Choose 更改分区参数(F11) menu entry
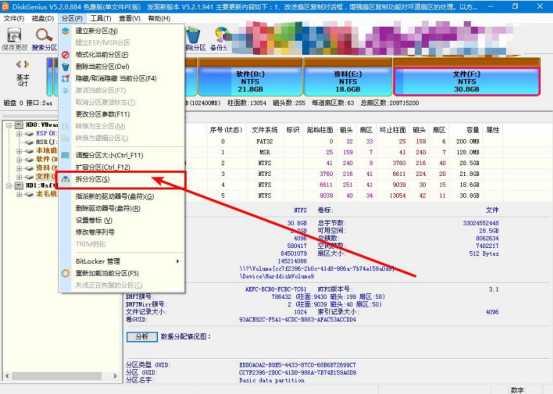Screen dimensions: 553x394 point(103,114)
